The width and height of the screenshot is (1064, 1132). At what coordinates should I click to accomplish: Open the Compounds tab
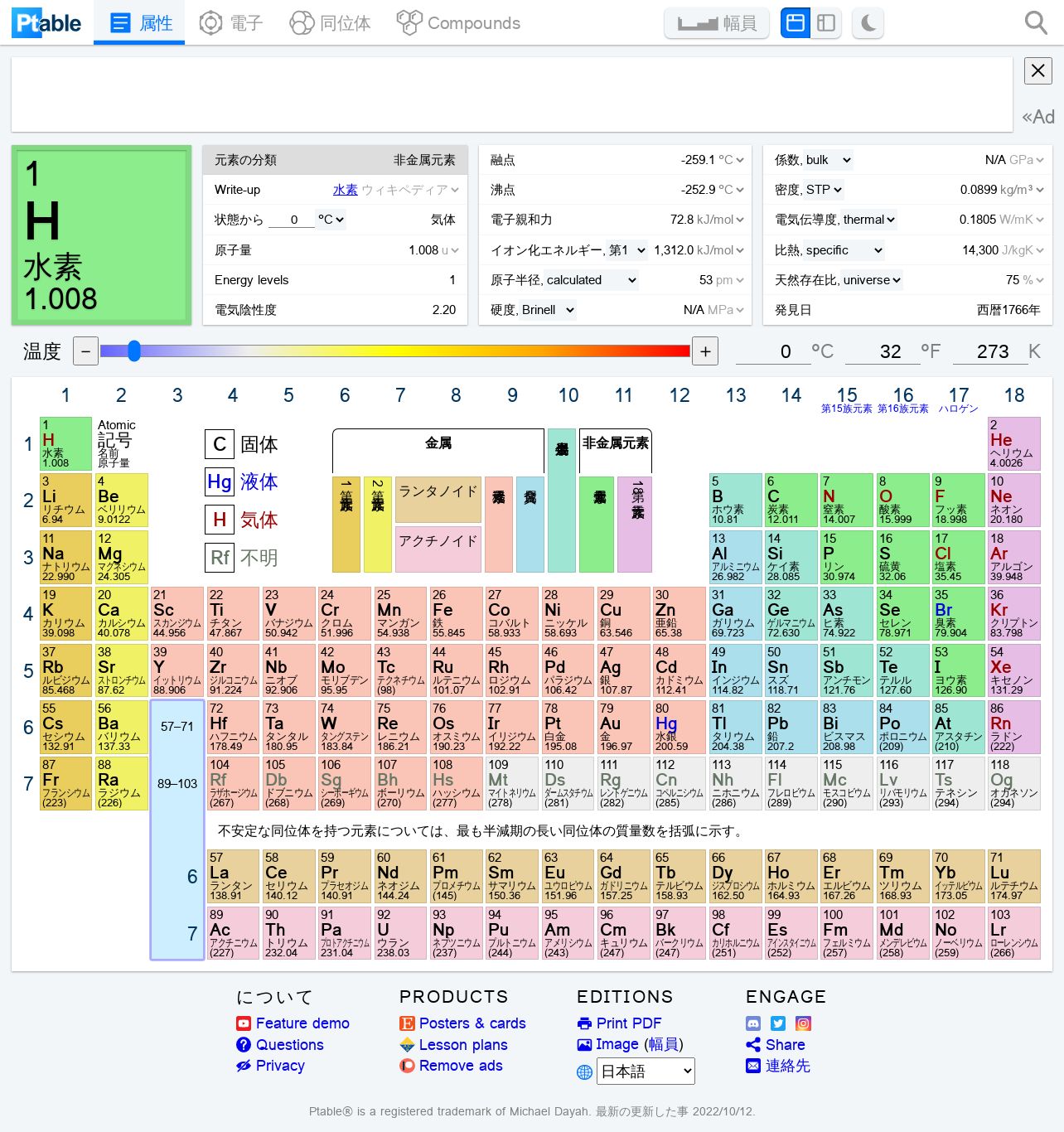pyautogui.click(x=458, y=23)
